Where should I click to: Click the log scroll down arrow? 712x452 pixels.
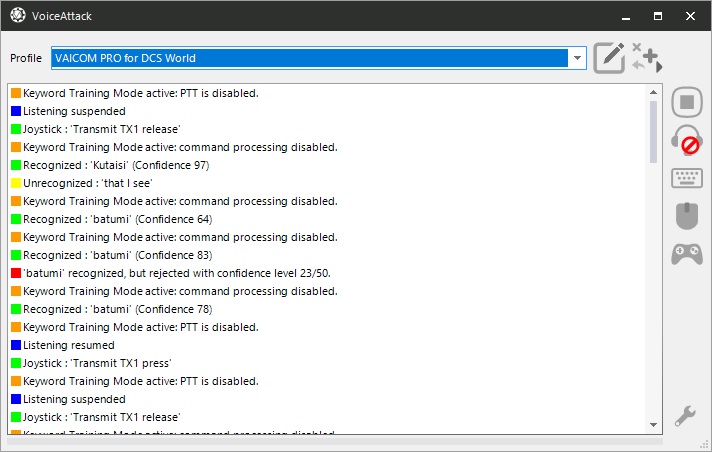pos(653,425)
